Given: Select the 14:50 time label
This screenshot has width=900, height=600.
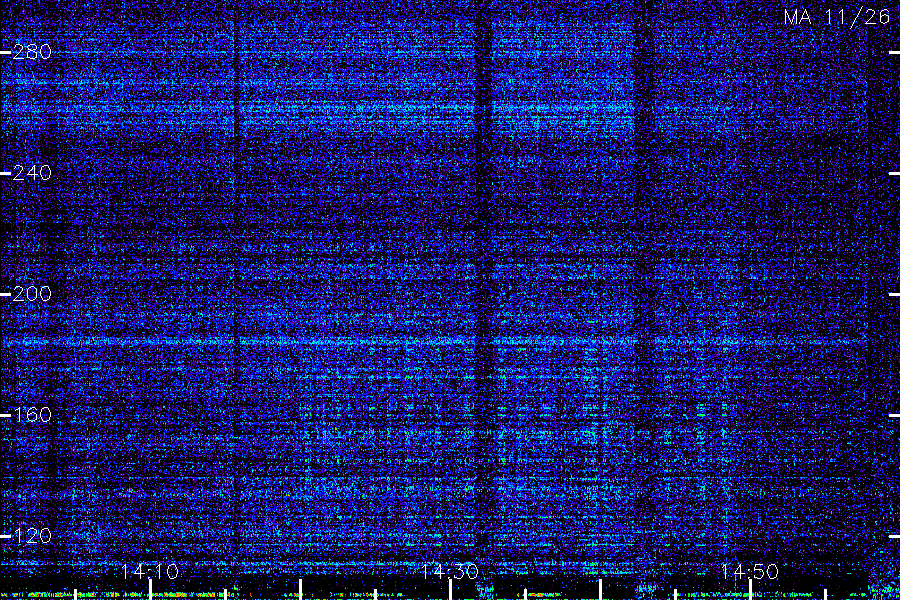Looking at the screenshot, I should [x=750, y=571].
